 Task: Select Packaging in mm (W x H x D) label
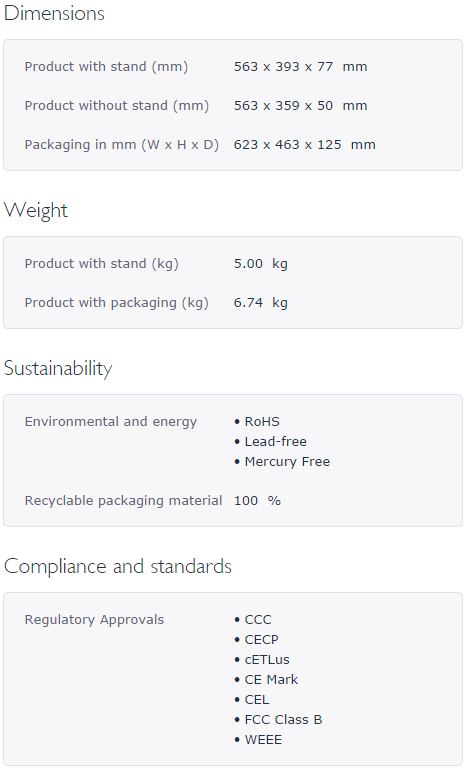point(122,145)
